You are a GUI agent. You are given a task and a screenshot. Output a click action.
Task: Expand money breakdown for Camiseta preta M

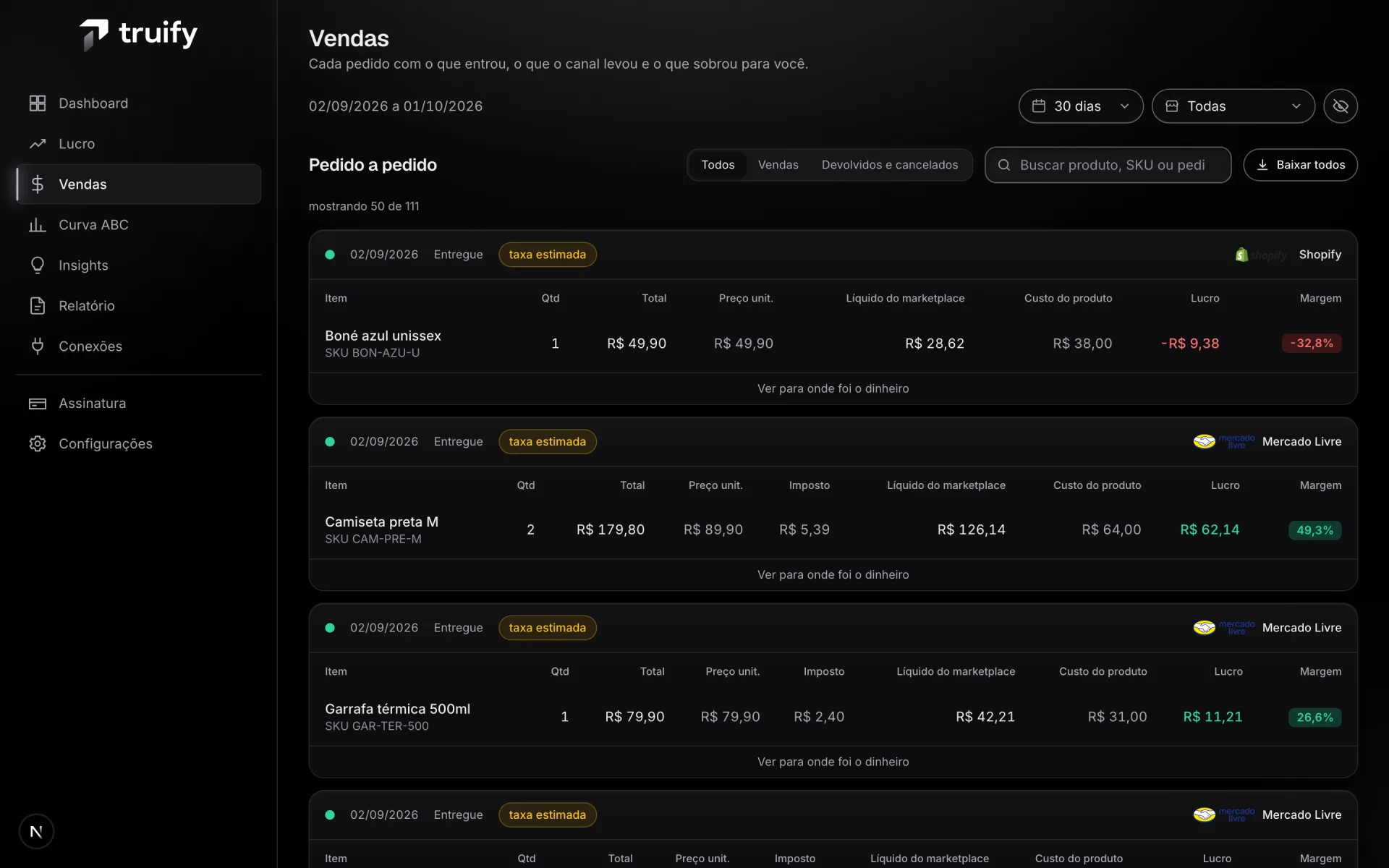[x=833, y=575]
